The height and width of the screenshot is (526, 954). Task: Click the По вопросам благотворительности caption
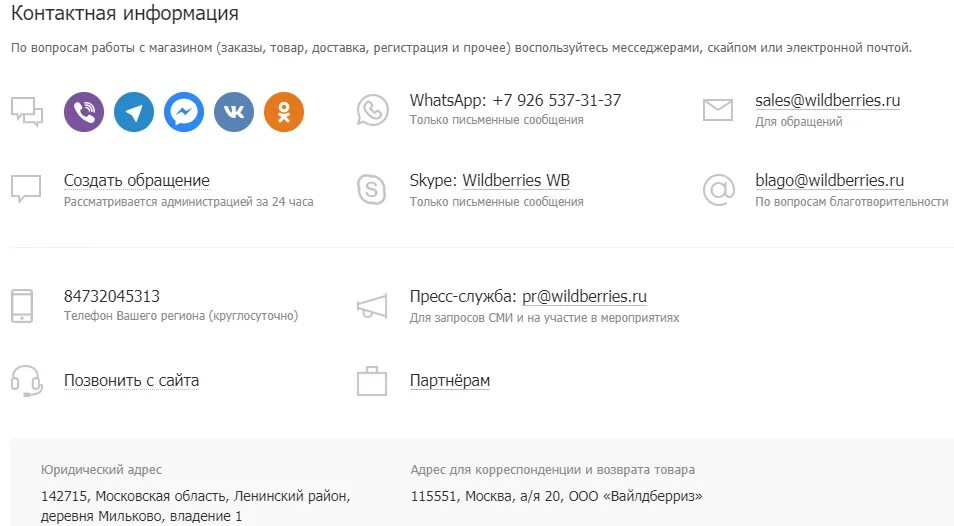pos(852,202)
